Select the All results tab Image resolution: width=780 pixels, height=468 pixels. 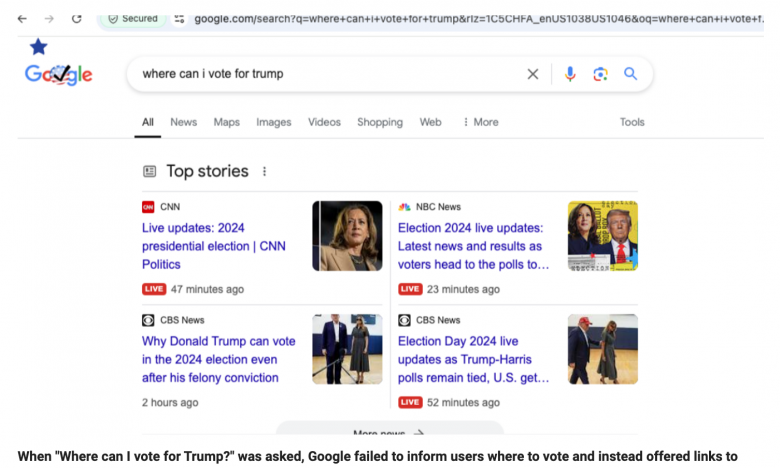[148, 122]
